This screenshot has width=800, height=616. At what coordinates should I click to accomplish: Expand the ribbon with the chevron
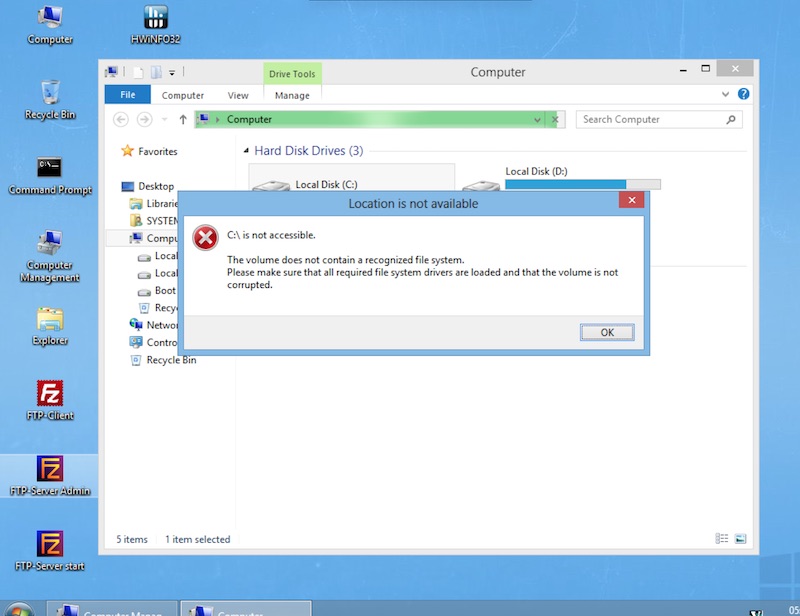click(726, 95)
